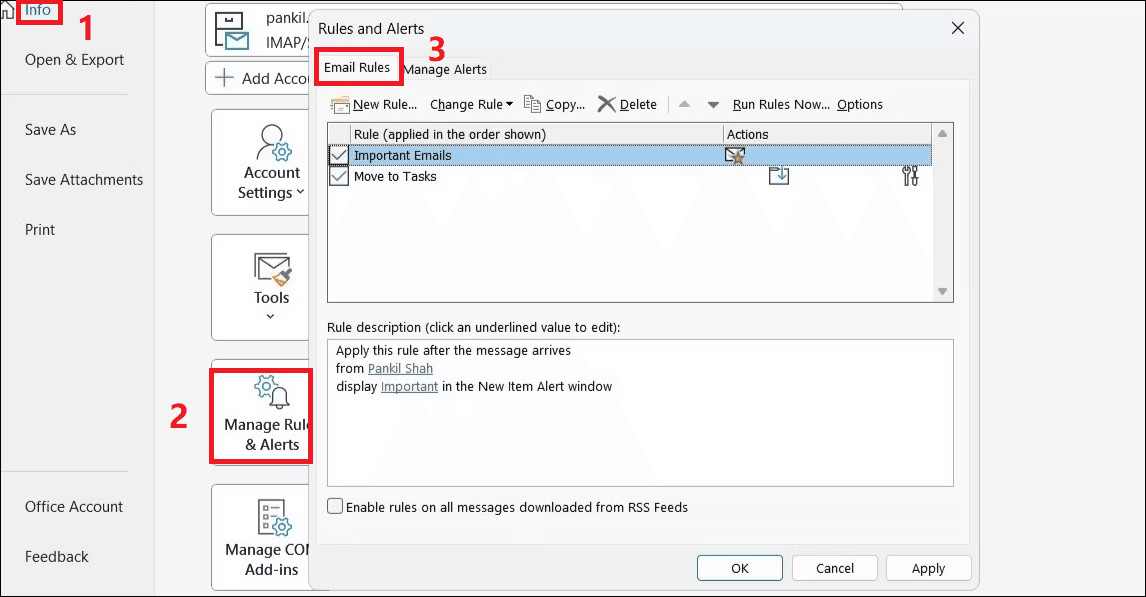
Task: Uncheck the Important Emails rule
Action: coord(338,155)
